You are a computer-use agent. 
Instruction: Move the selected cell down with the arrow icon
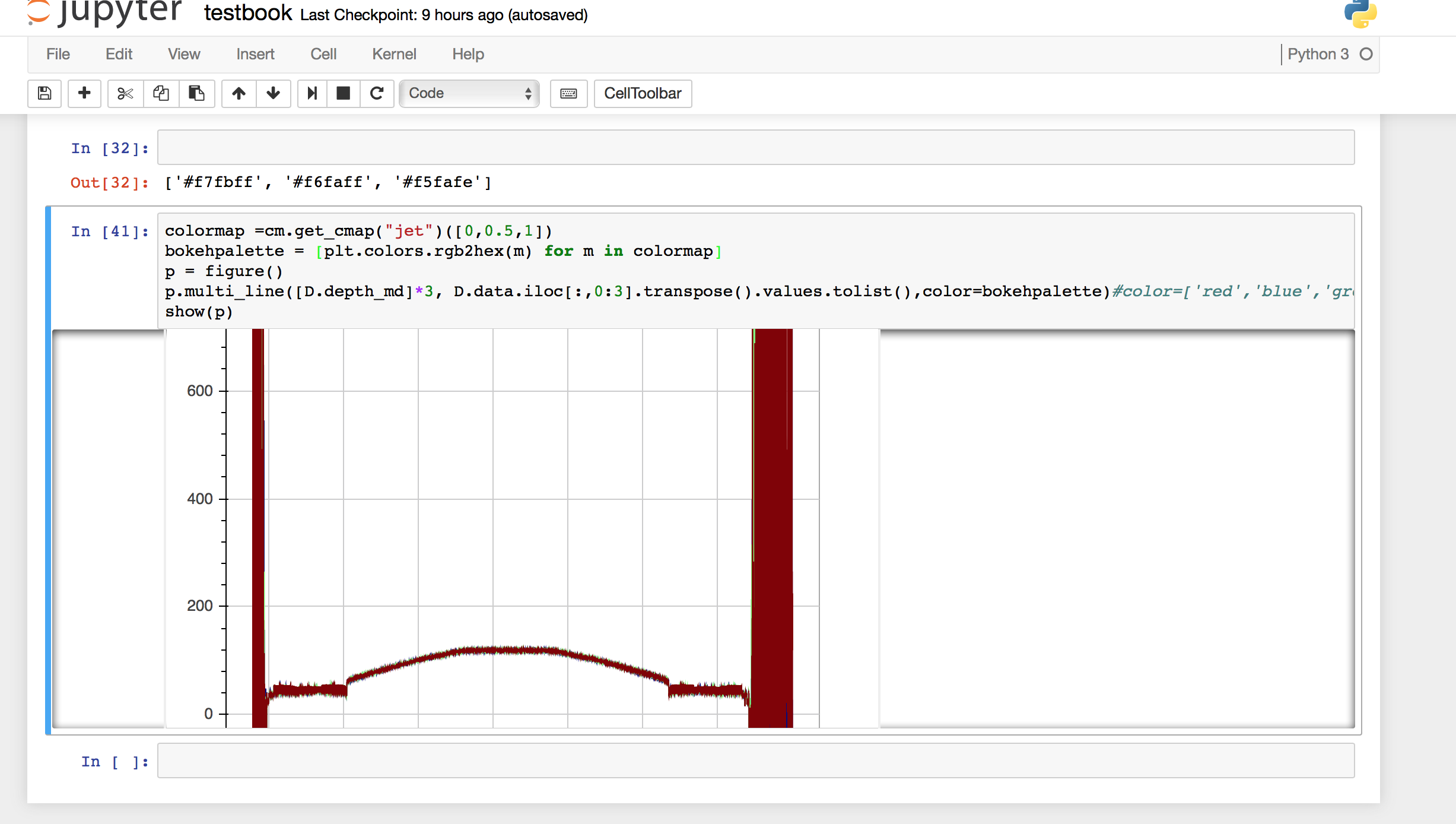pyautogui.click(x=273, y=93)
